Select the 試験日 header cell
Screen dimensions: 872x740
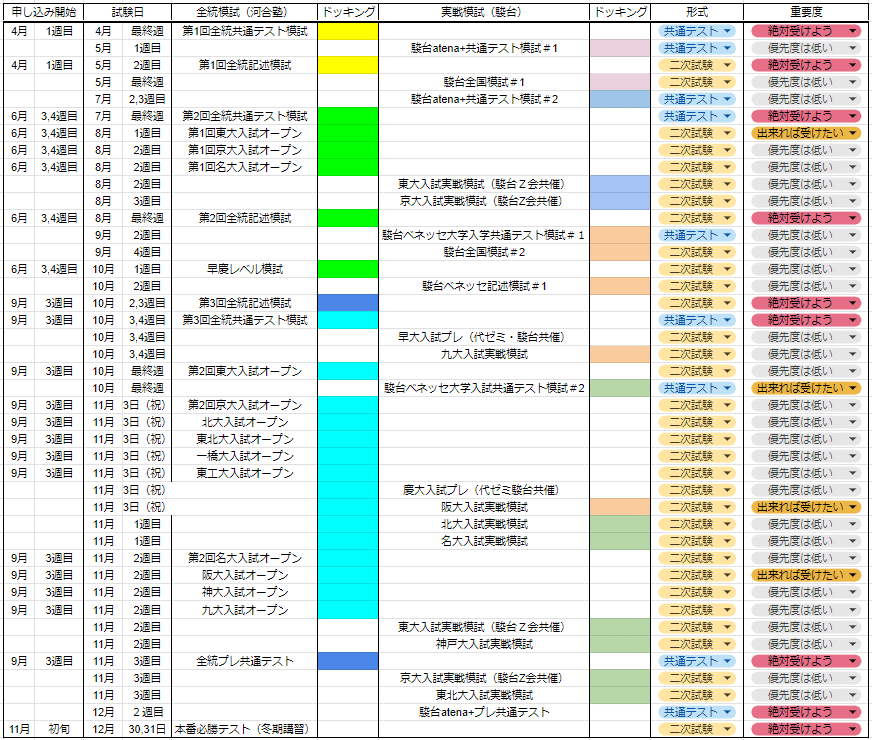point(127,12)
